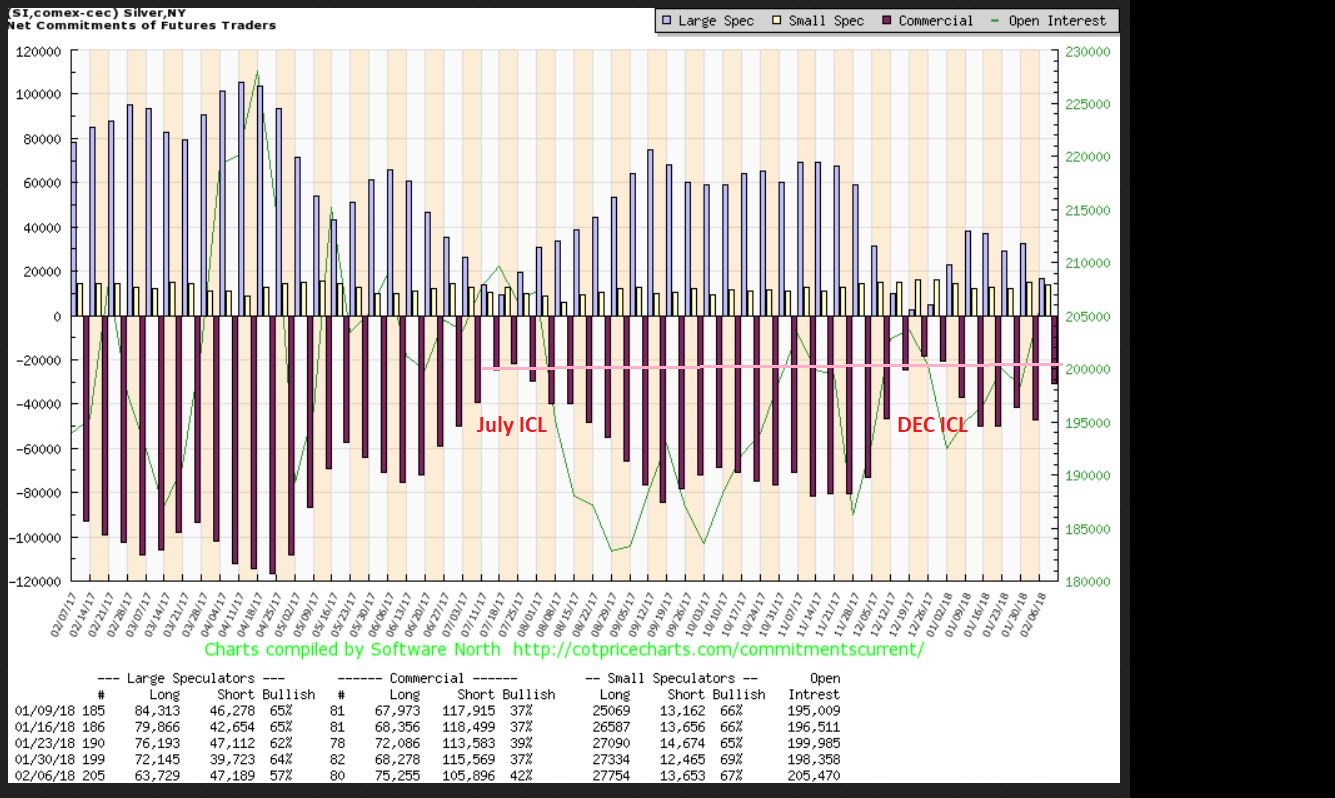Click the 'Large Speculators' table header

(192, 679)
